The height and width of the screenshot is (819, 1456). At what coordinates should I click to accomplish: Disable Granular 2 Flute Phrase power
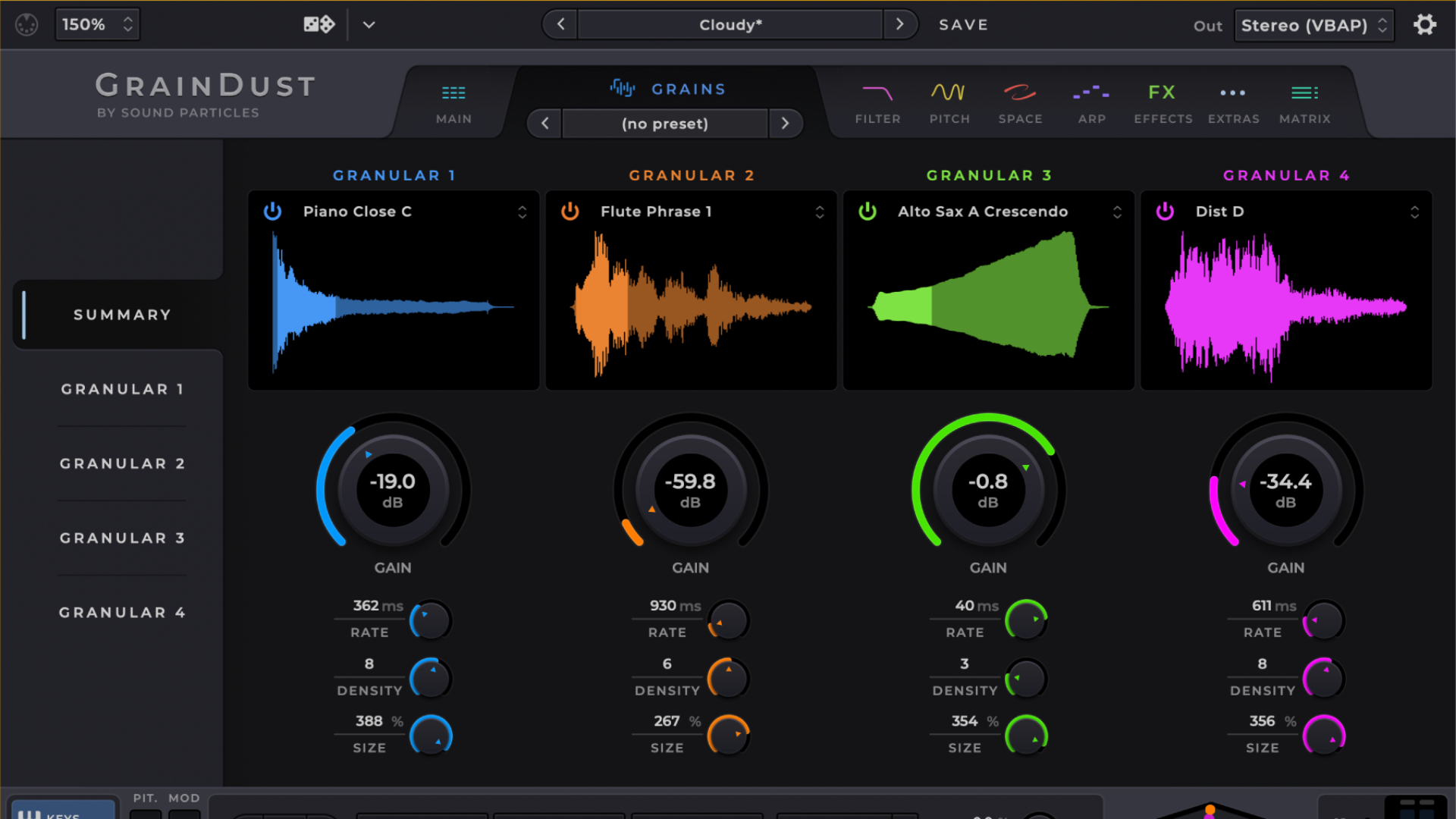pos(570,212)
